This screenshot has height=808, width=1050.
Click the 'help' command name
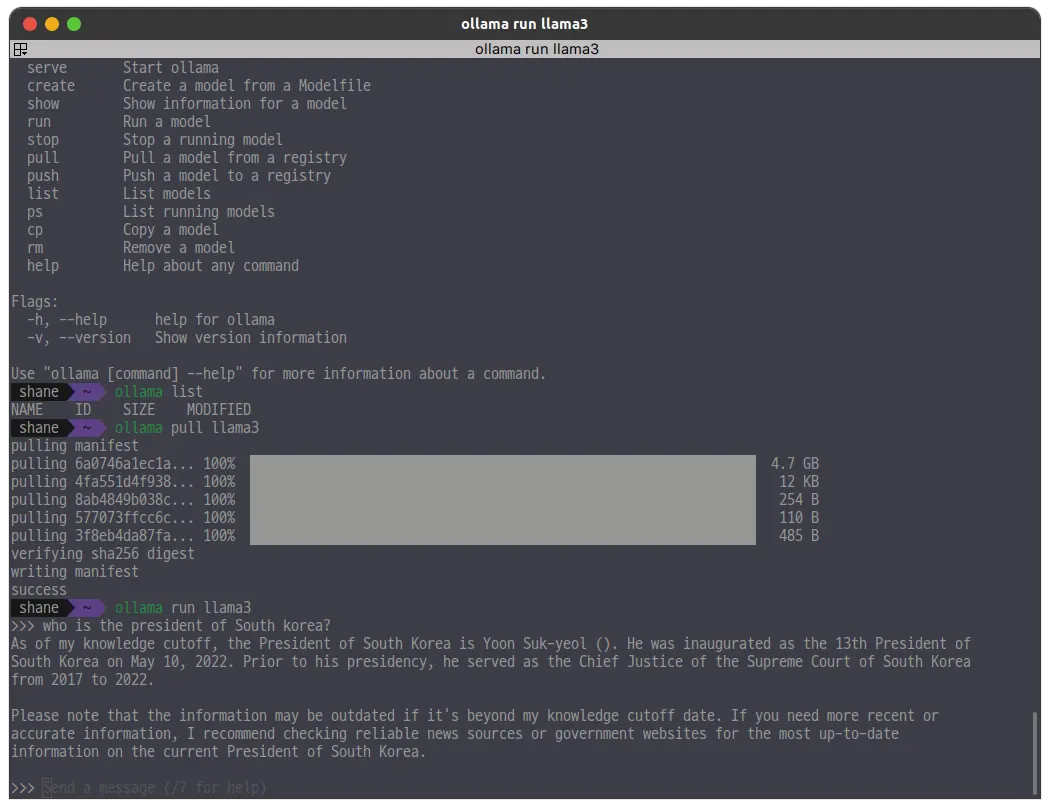pyautogui.click(x=43, y=266)
